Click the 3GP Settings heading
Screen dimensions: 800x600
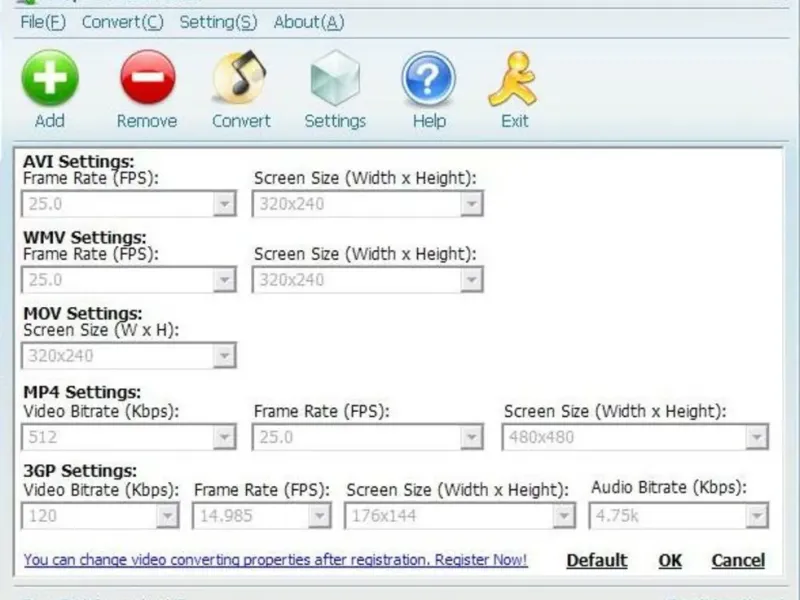coord(80,470)
